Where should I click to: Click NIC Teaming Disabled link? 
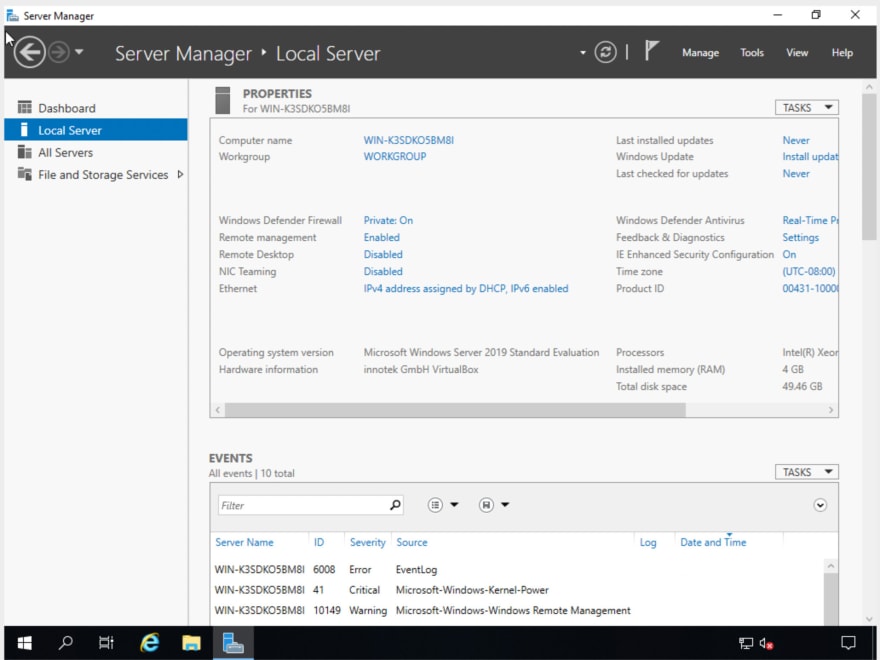point(383,271)
